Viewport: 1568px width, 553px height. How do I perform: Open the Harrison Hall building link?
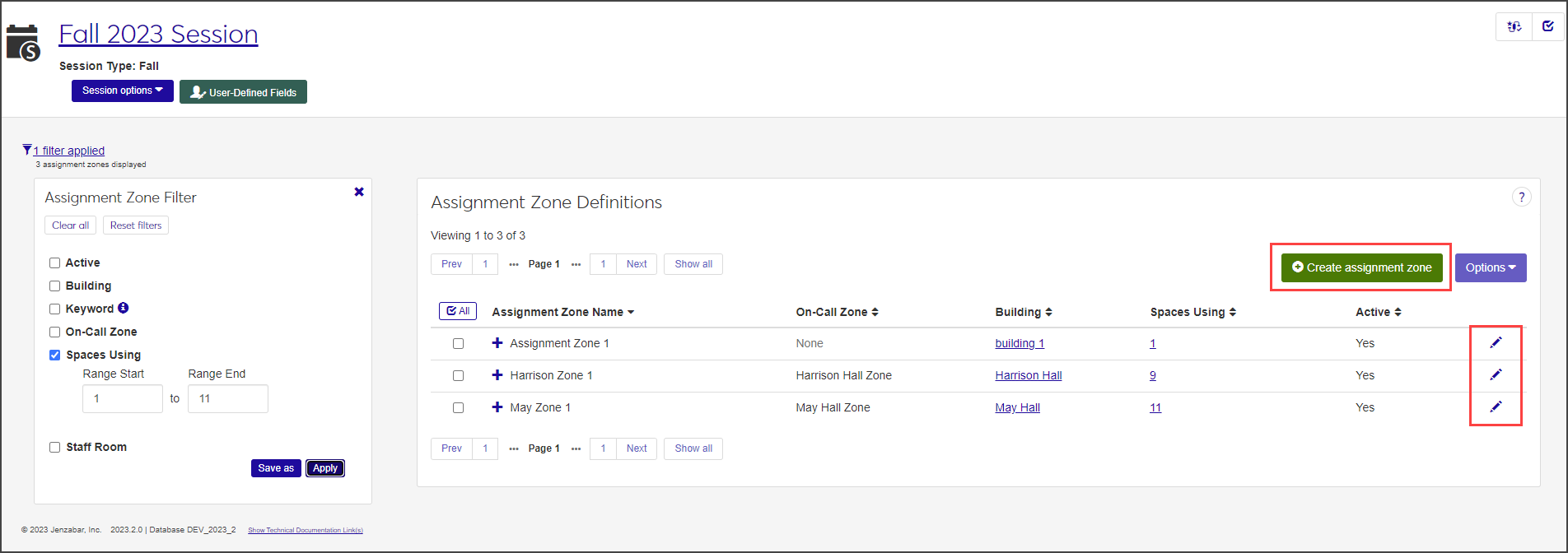click(1028, 375)
